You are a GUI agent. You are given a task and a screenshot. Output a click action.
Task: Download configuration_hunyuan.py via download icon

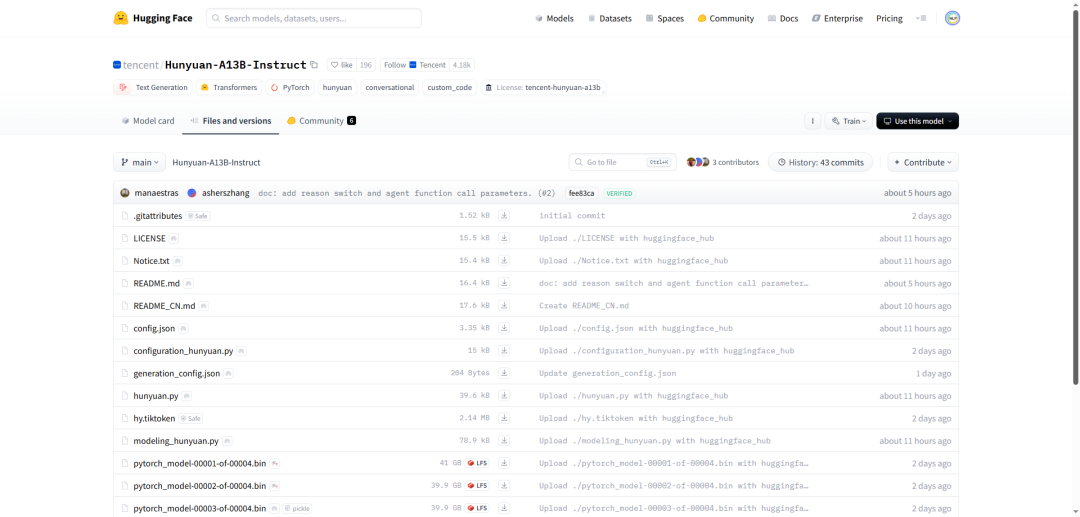click(504, 350)
